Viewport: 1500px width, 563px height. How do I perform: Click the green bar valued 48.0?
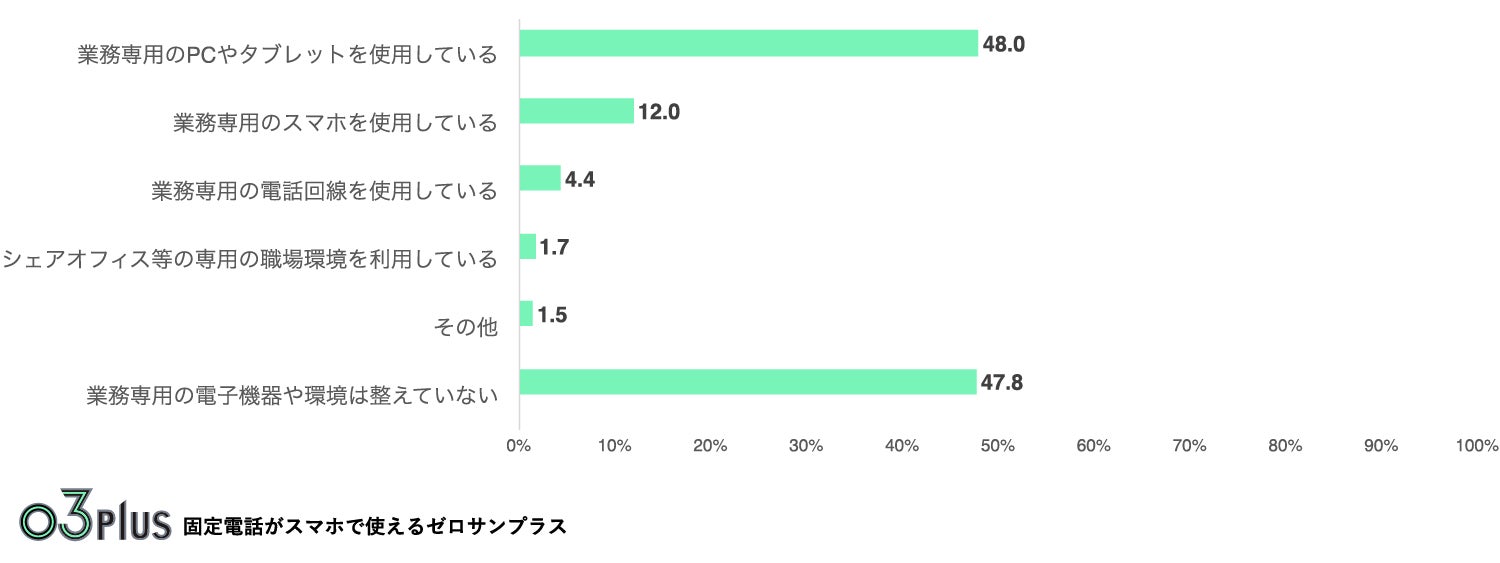point(748,43)
